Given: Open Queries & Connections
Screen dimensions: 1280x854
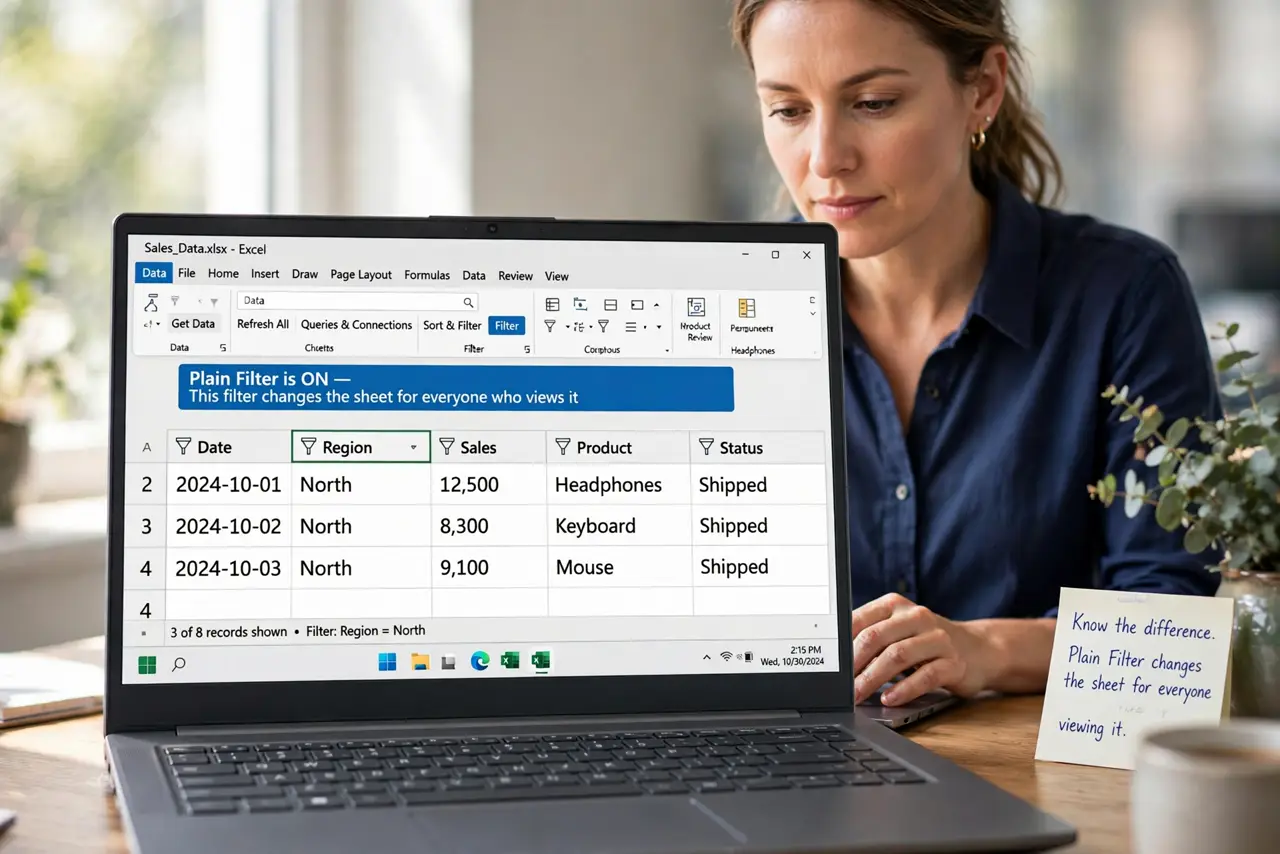Looking at the screenshot, I should coord(356,324).
